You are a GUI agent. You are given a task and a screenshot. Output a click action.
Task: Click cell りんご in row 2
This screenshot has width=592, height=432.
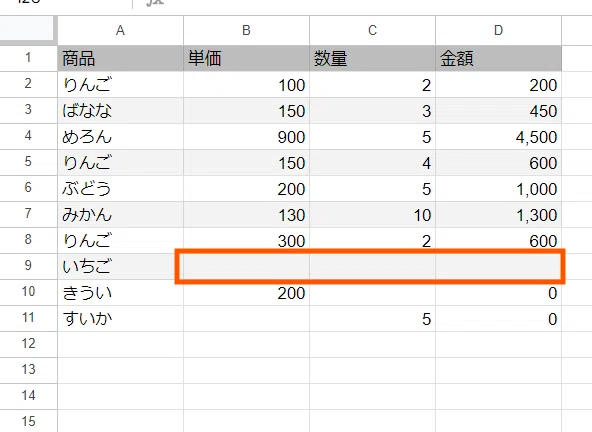pyautogui.click(x=120, y=84)
